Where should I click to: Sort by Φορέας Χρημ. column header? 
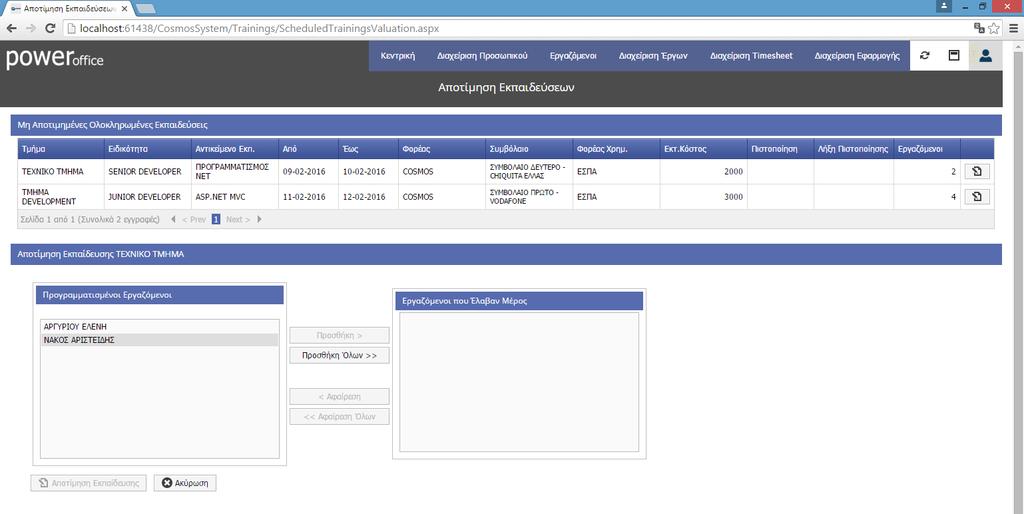[616, 149]
